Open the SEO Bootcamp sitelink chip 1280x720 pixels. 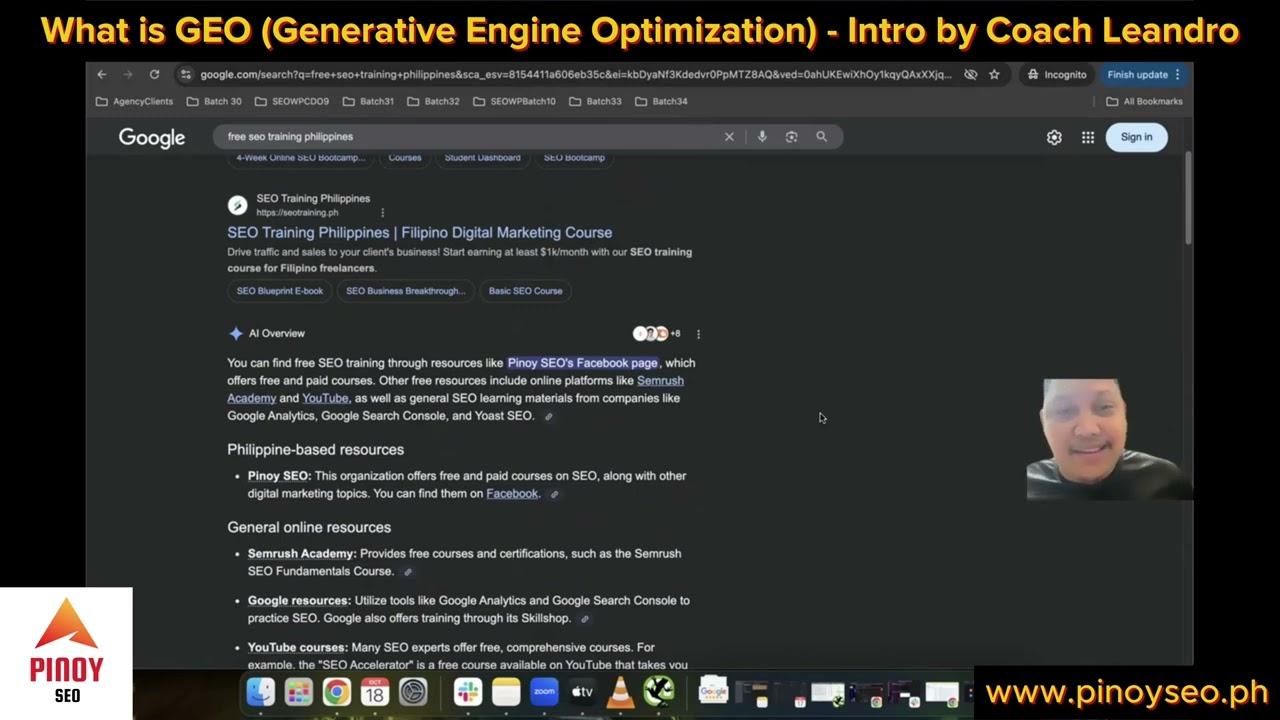click(574, 158)
